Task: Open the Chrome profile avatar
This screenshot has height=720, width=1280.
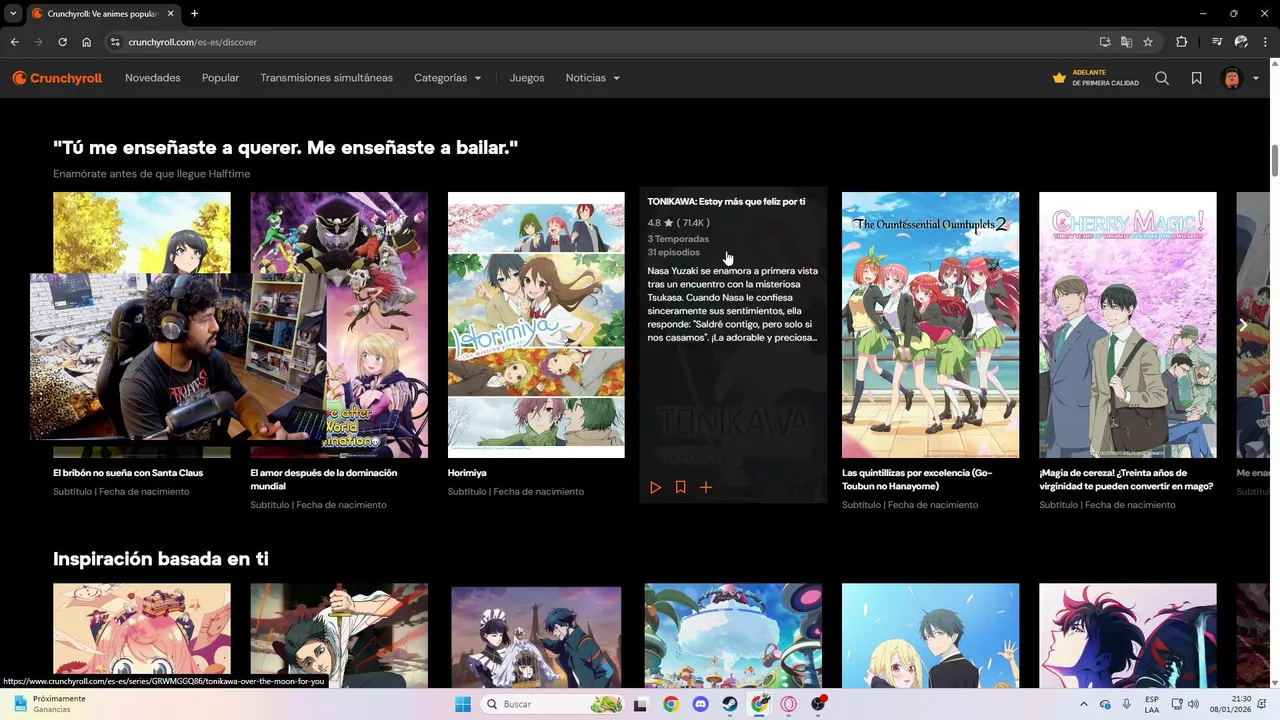Action: [x=1241, y=42]
